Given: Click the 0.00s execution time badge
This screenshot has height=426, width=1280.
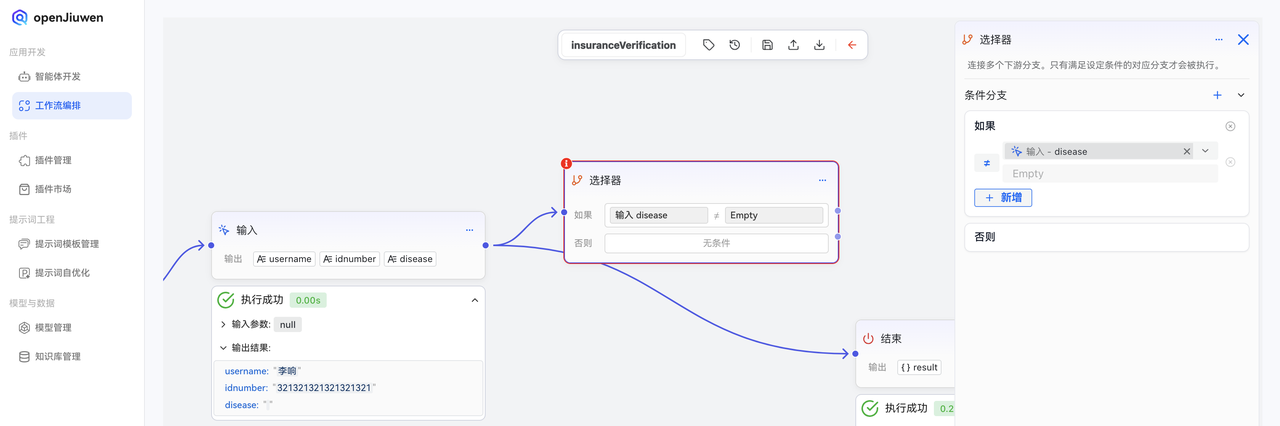Looking at the screenshot, I should [308, 300].
